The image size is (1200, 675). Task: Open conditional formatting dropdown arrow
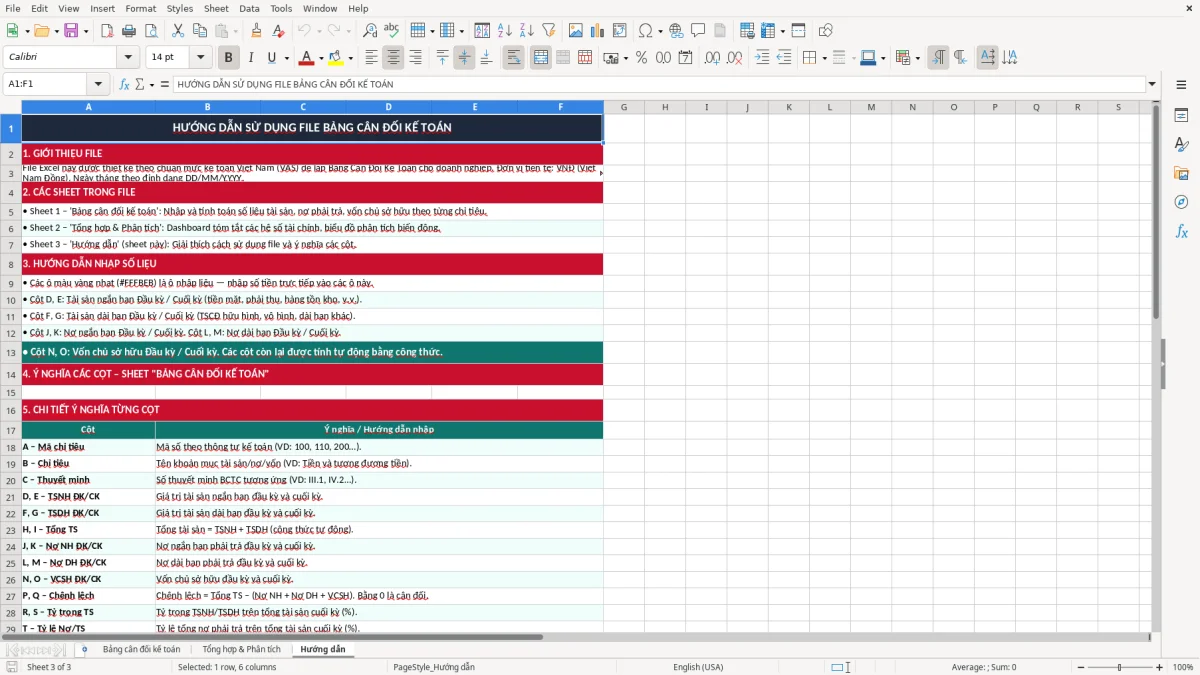[917, 58]
